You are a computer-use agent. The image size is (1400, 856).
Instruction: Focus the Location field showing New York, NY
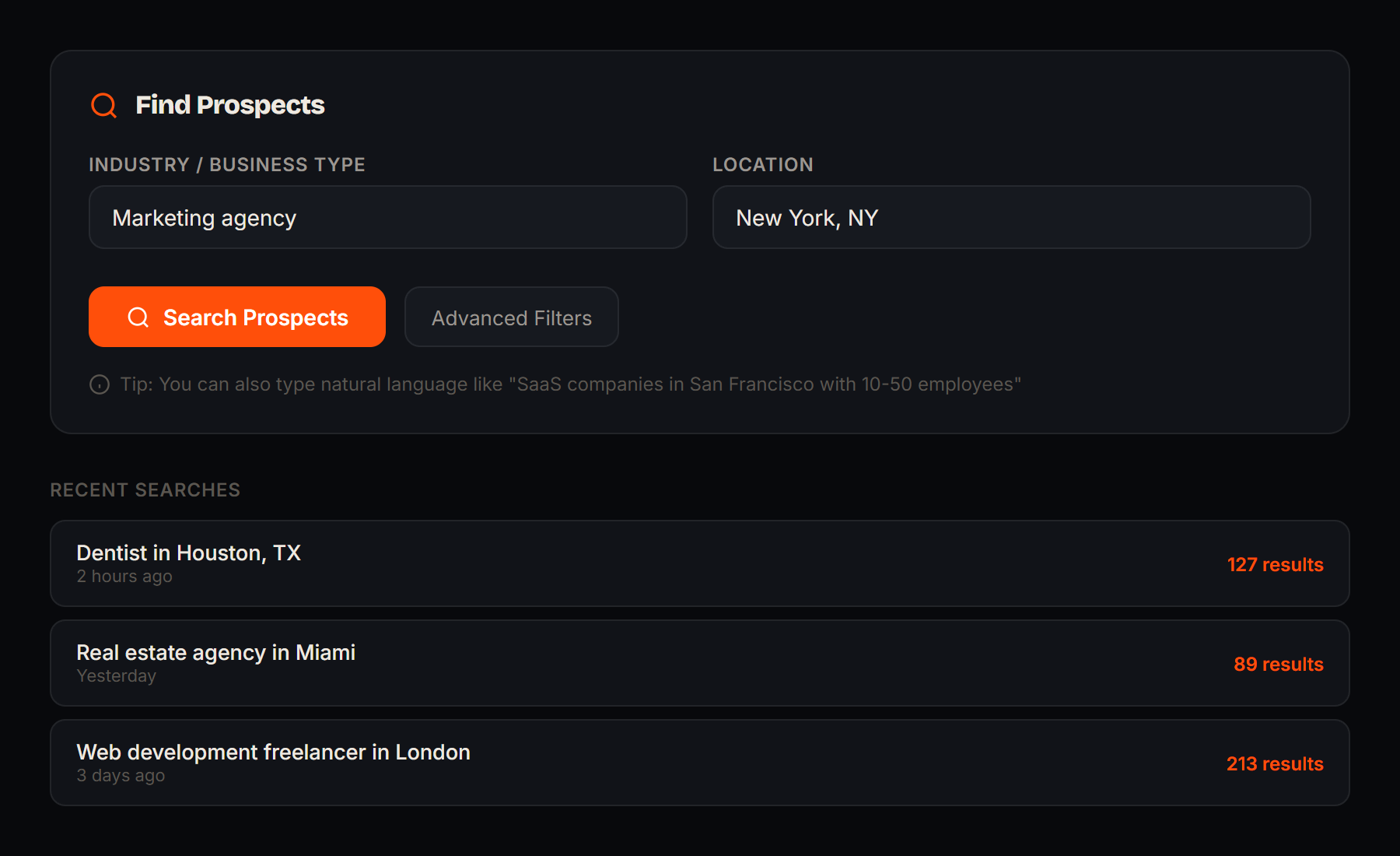pos(1011,218)
